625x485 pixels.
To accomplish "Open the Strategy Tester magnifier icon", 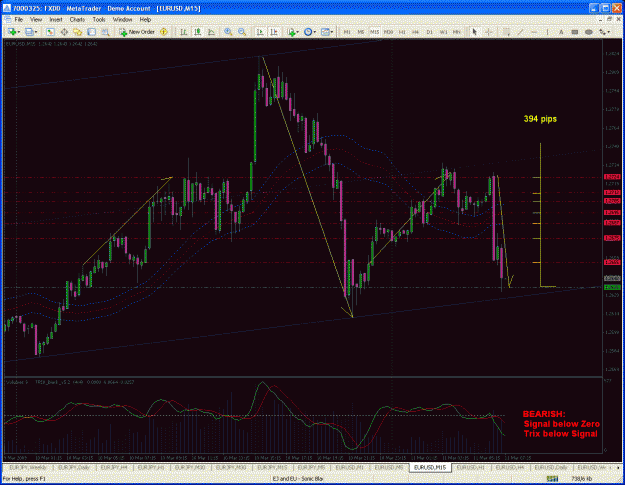I will pyautogui.click(x=105, y=32).
